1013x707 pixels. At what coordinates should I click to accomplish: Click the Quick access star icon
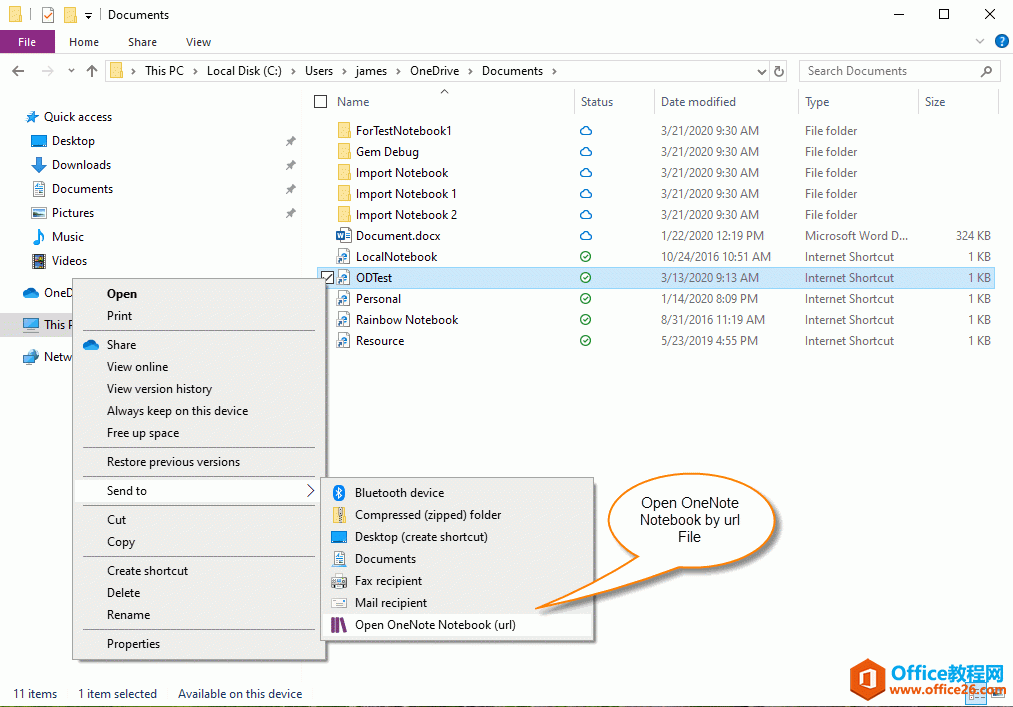32,117
